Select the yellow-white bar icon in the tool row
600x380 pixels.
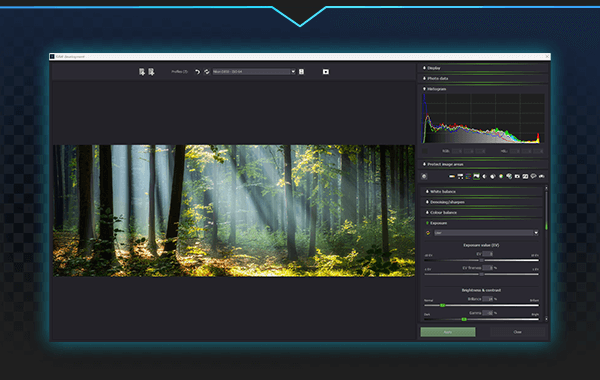(452, 176)
